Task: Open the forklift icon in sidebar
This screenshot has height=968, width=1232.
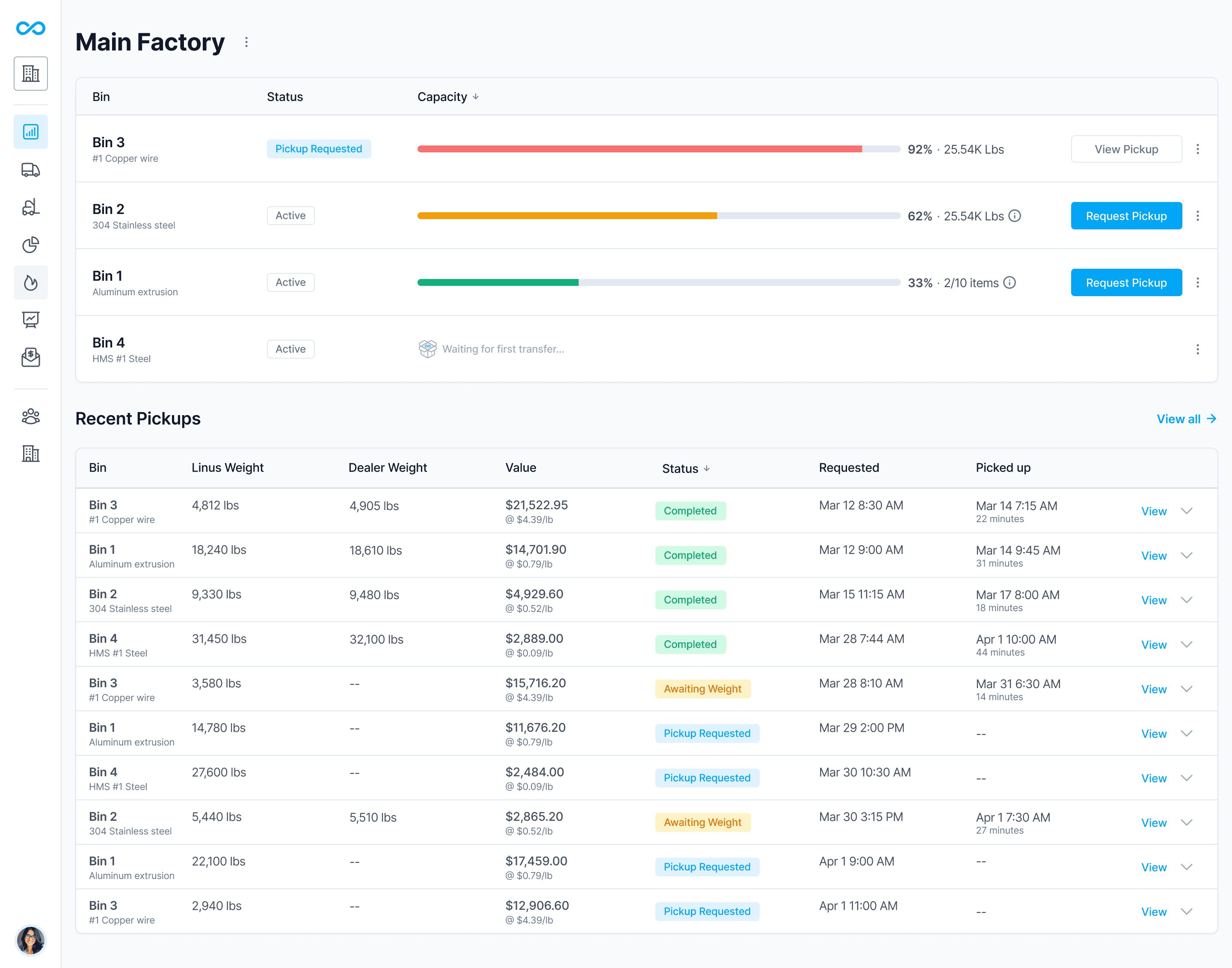Action: [x=31, y=208]
